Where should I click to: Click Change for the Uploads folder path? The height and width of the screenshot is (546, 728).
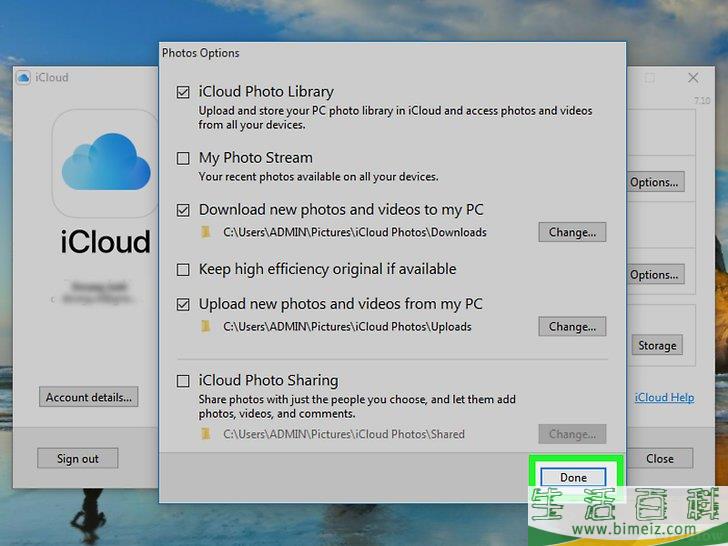[572, 327]
